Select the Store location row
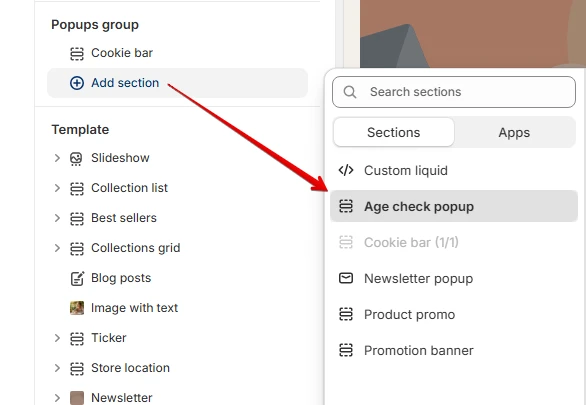The width and height of the screenshot is (586, 405). pyautogui.click(x=178, y=368)
